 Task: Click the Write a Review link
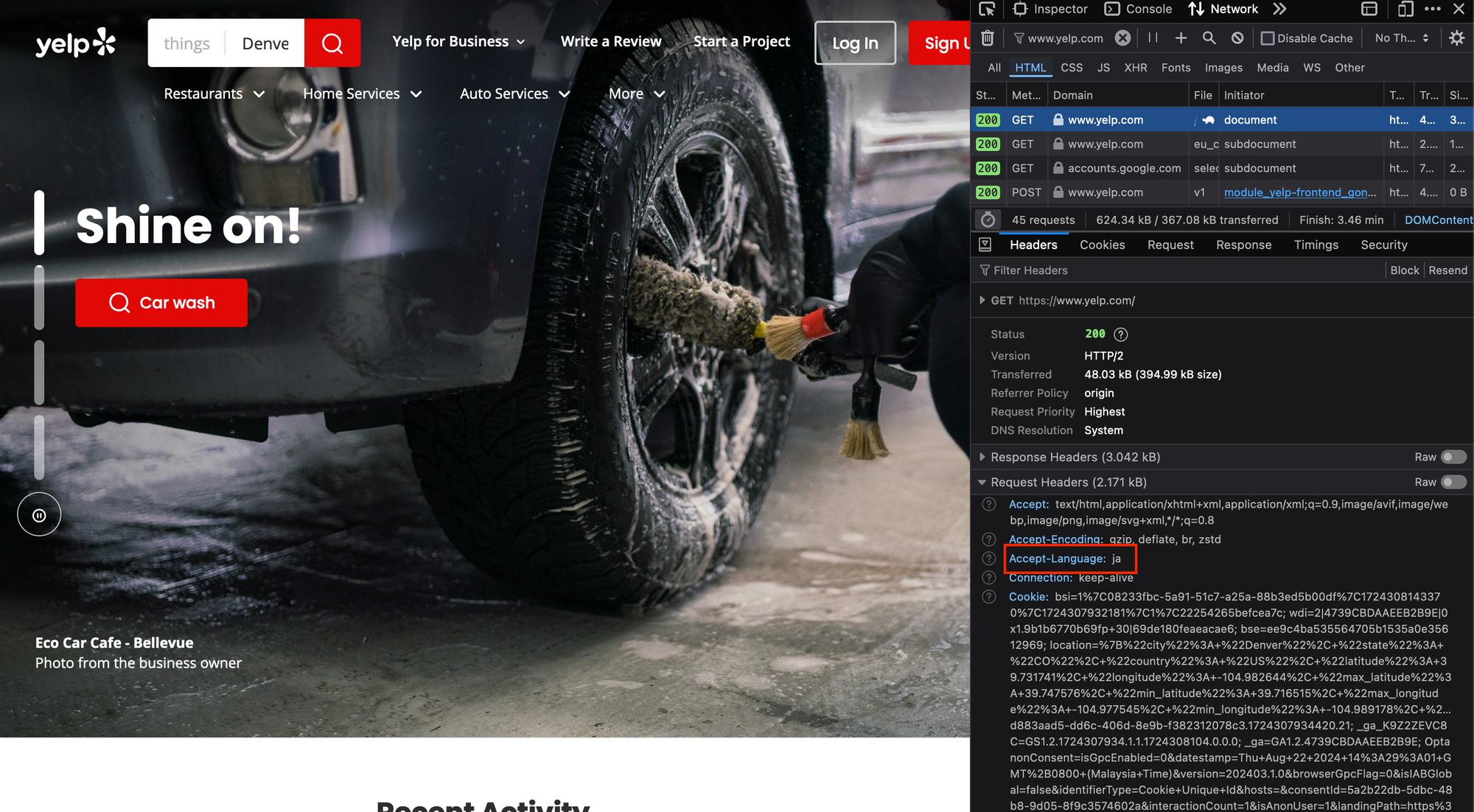tap(611, 41)
